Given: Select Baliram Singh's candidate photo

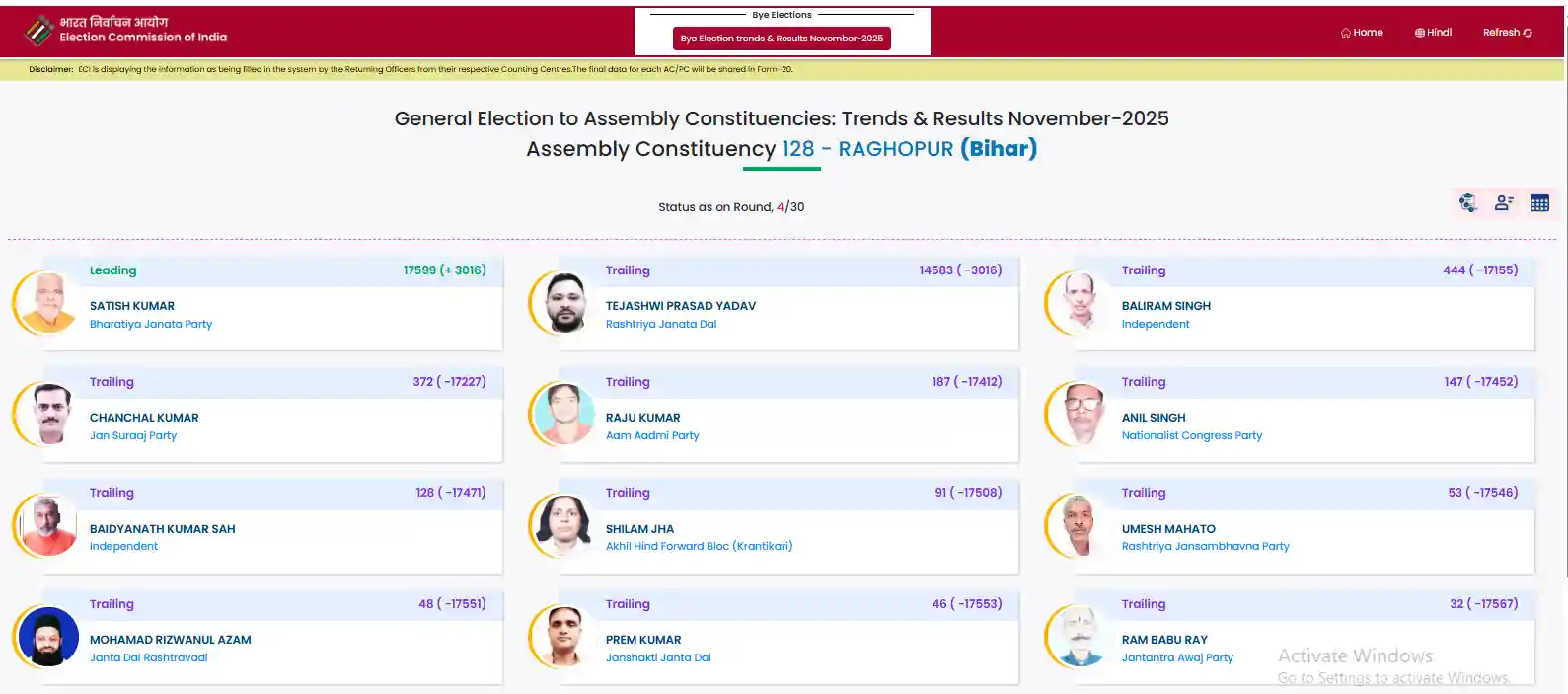Looking at the screenshot, I should tap(1080, 303).
